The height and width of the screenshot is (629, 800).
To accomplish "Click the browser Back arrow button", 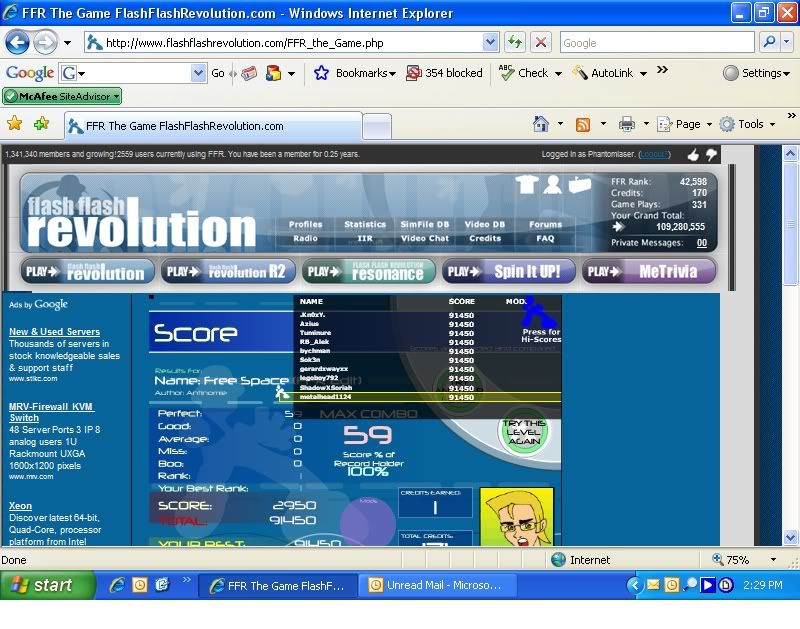I will pyautogui.click(x=17, y=43).
